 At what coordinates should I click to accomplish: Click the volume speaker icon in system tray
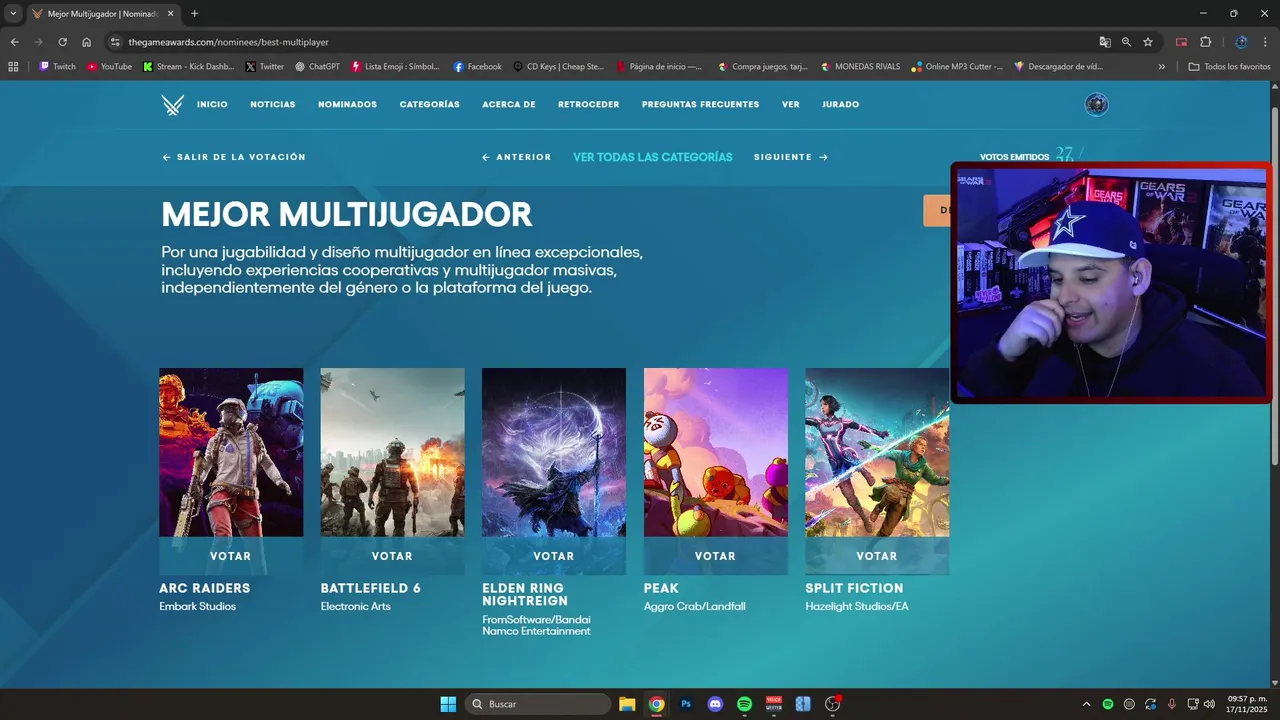(1210, 704)
